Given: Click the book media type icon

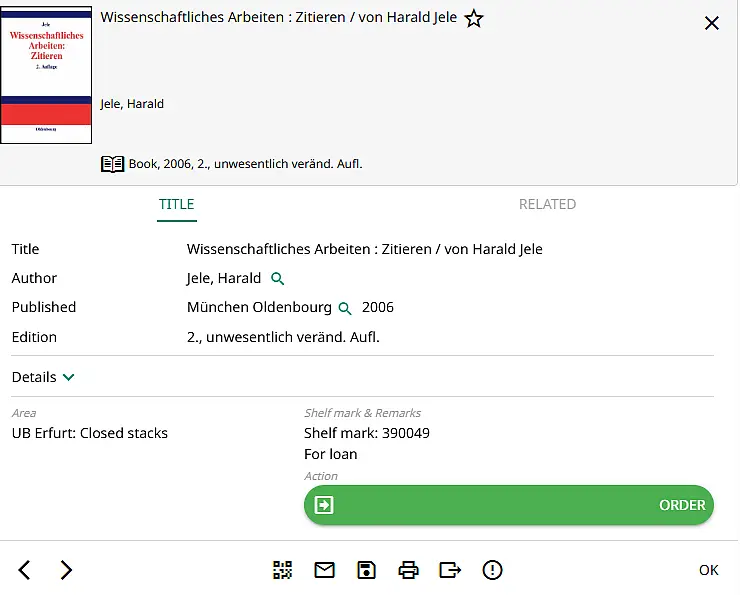Looking at the screenshot, I should pyautogui.click(x=112, y=164).
